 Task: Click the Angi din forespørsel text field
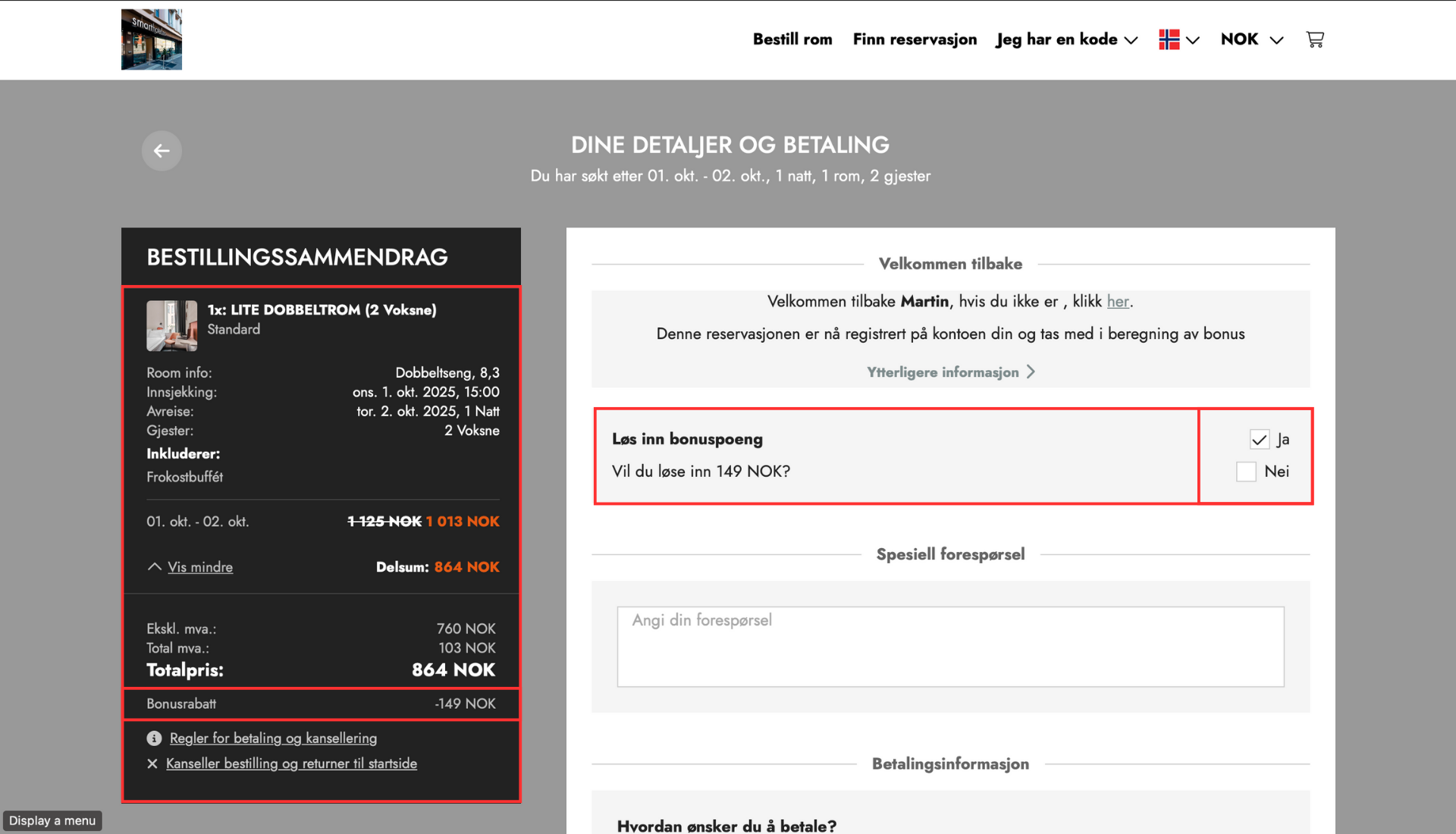(x=950, y=647)
